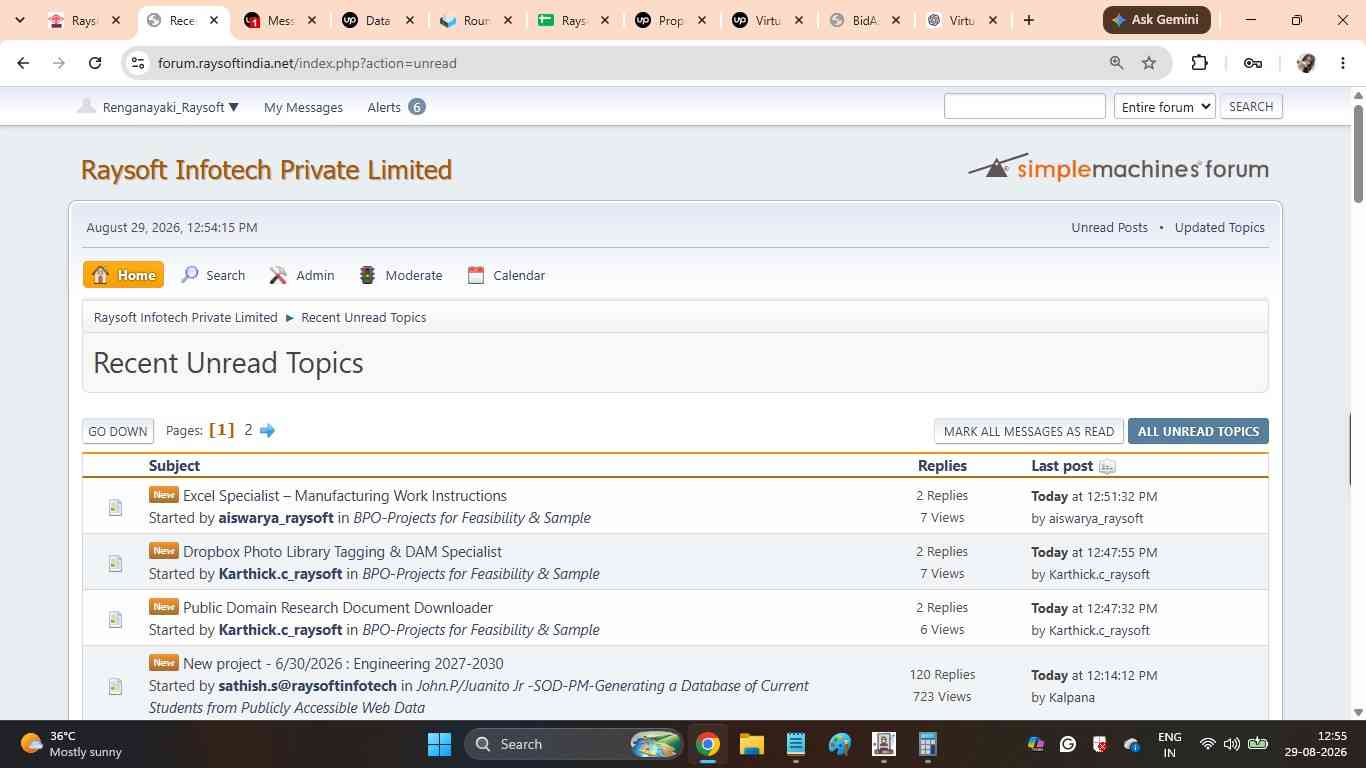The image size is (1366, 768).
Task: Click the MARK ALL MESSAGES AS READ button
Action: (x=1028, y=431)
